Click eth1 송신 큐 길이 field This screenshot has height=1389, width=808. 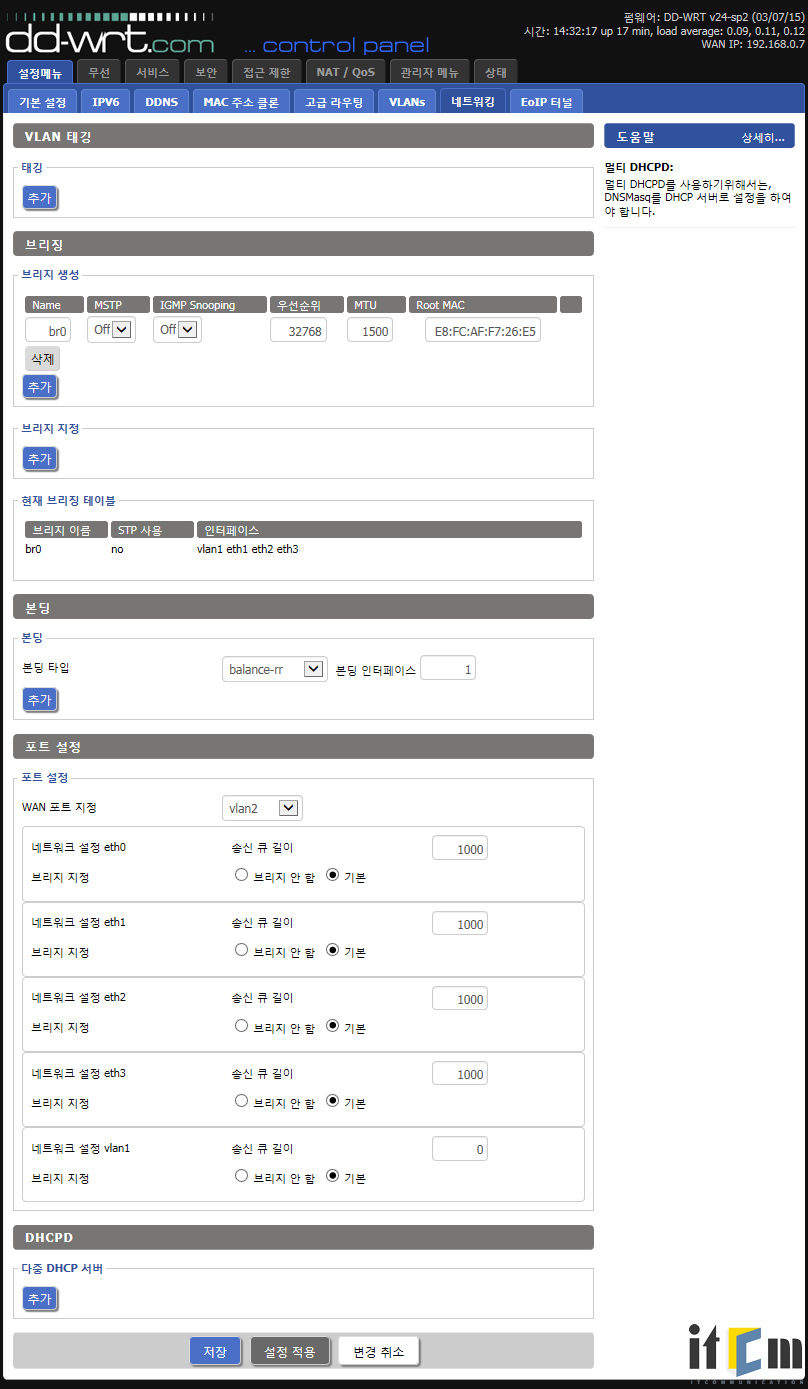click(460, 923)
